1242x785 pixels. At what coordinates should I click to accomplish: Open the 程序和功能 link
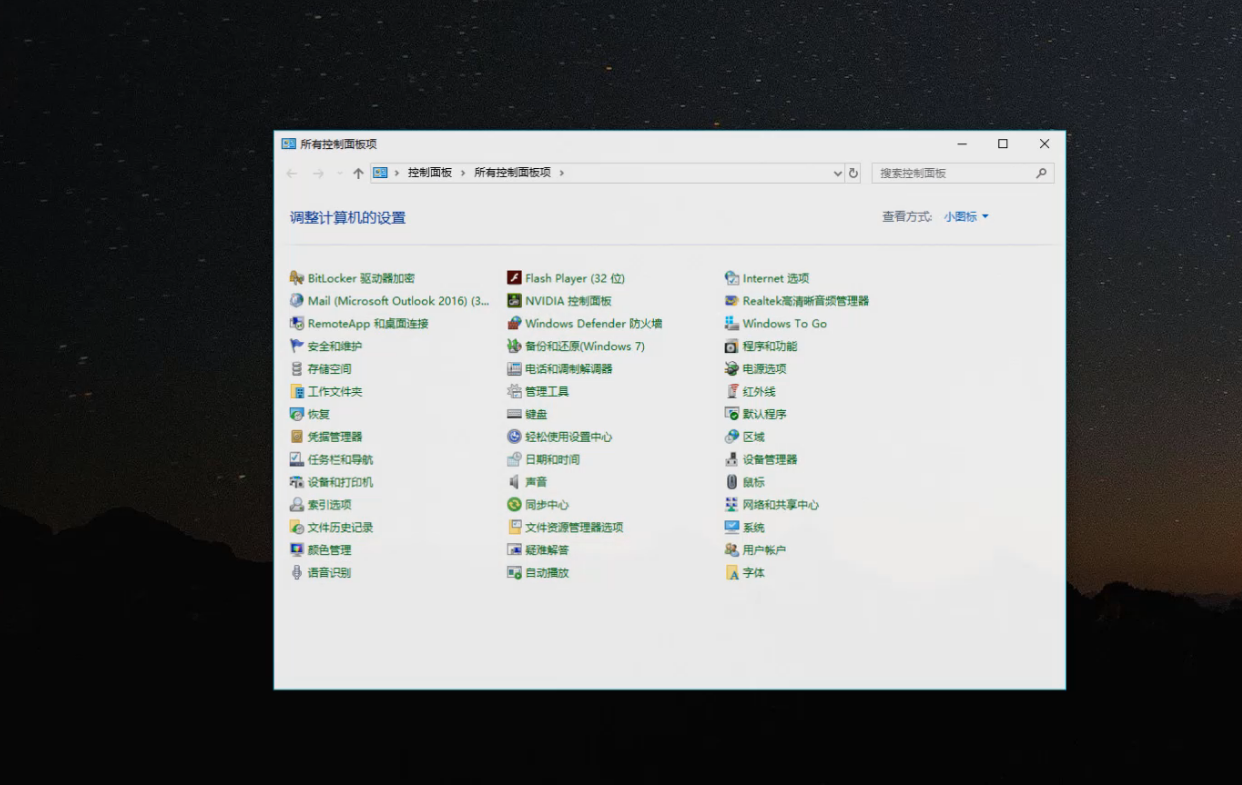click(x=769, y=346)
